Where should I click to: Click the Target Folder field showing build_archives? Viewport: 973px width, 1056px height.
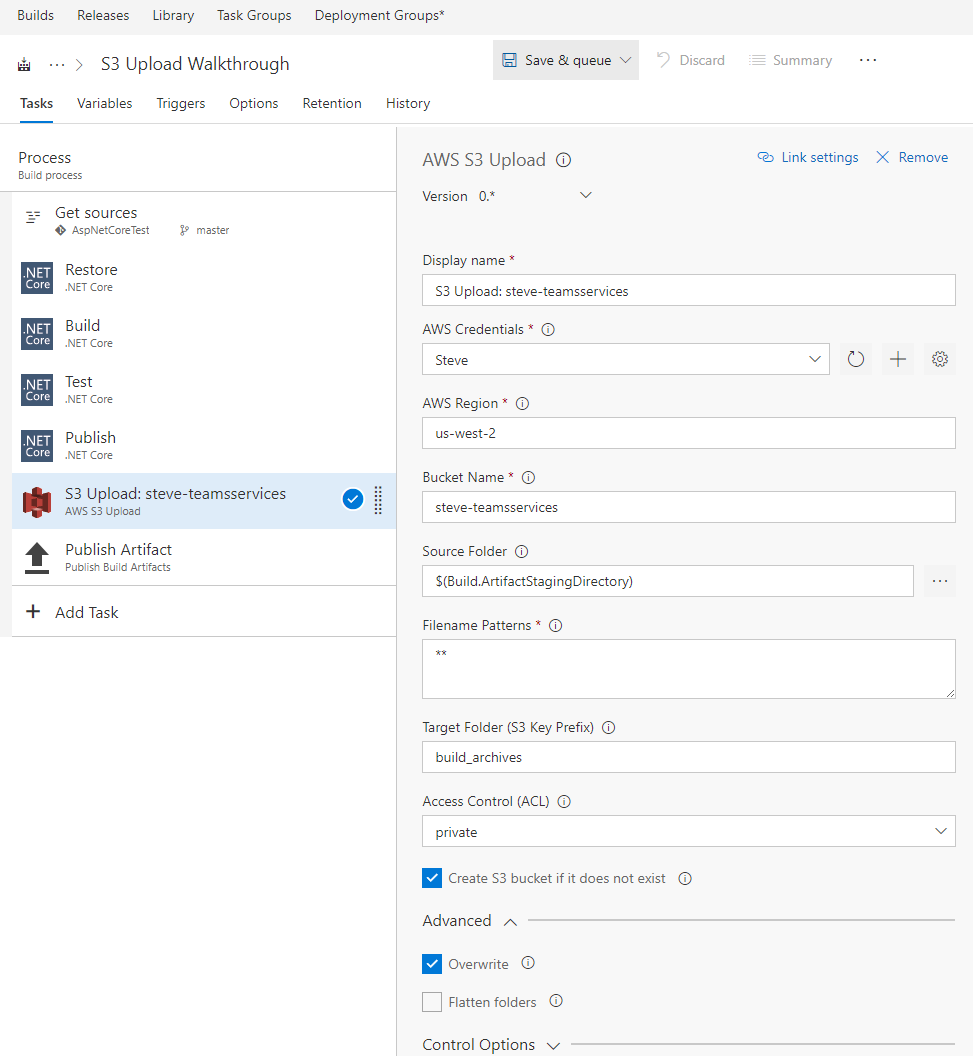point(689,757)
